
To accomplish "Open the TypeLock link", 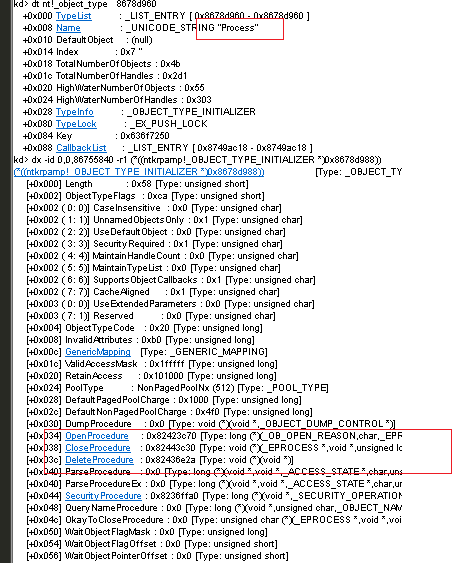I will [76, 124].
